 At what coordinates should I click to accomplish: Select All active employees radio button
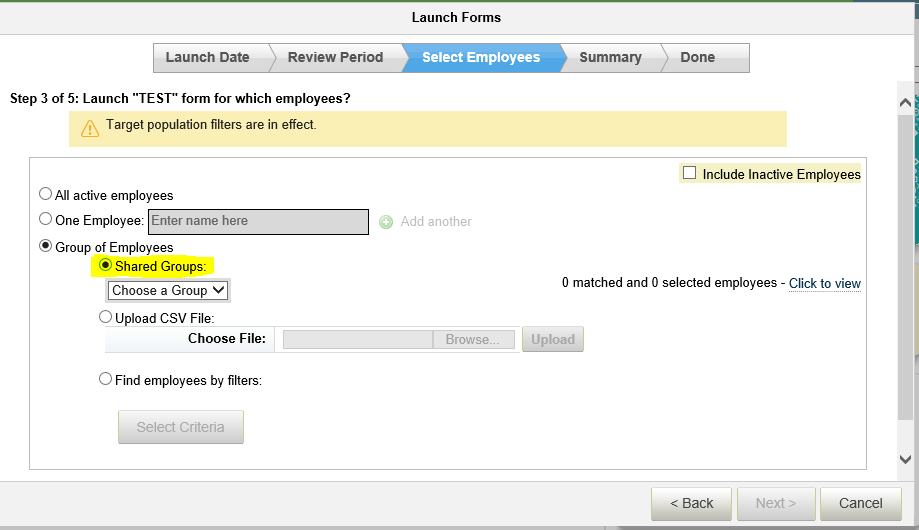coord(45,193)
